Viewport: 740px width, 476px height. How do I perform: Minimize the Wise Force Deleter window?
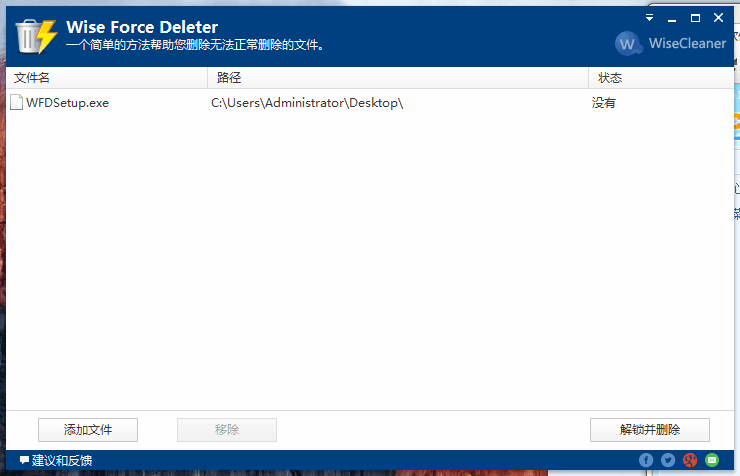(x=672, y=19)
